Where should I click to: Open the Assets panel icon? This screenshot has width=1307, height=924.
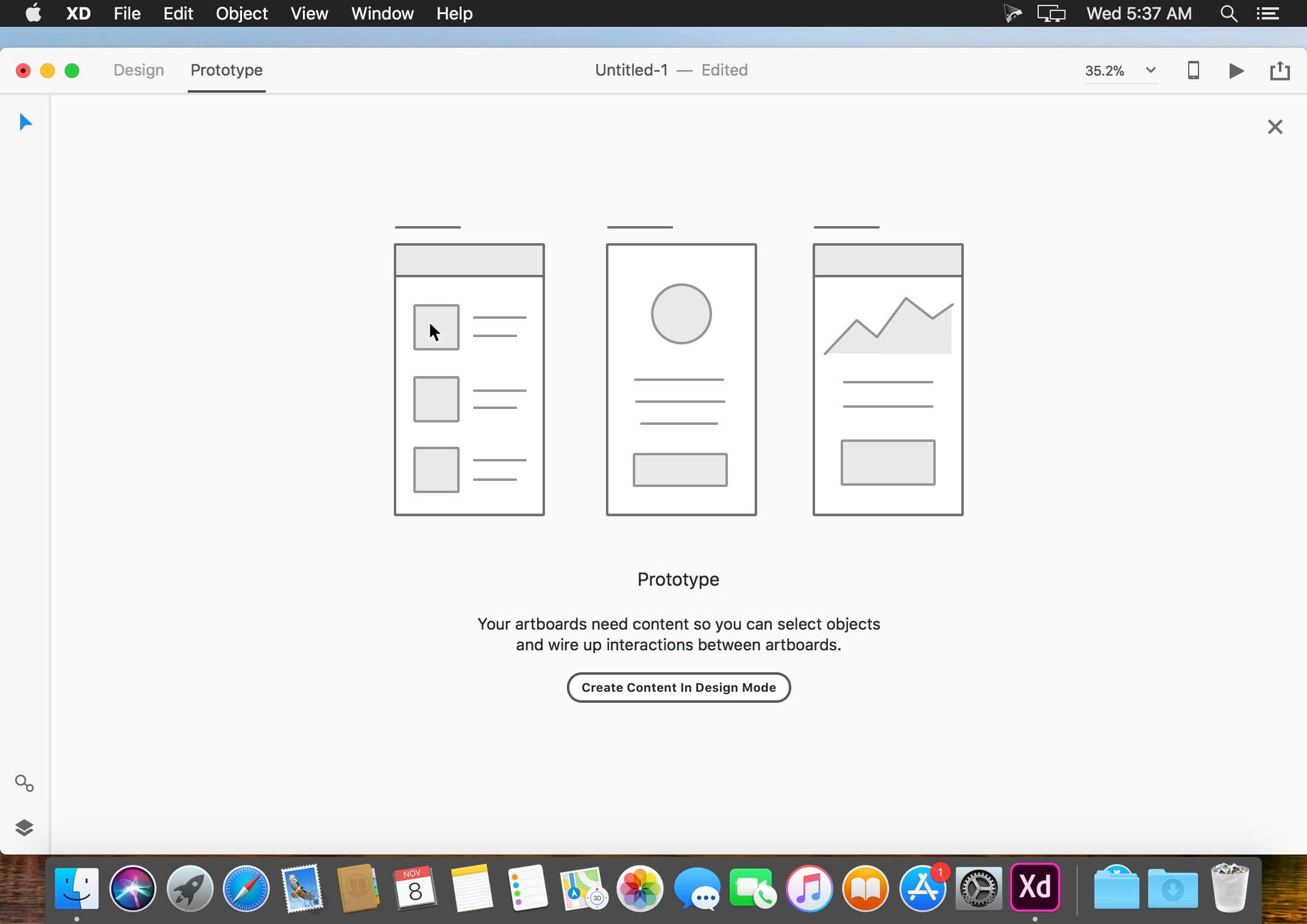click(x=24, y=783)
